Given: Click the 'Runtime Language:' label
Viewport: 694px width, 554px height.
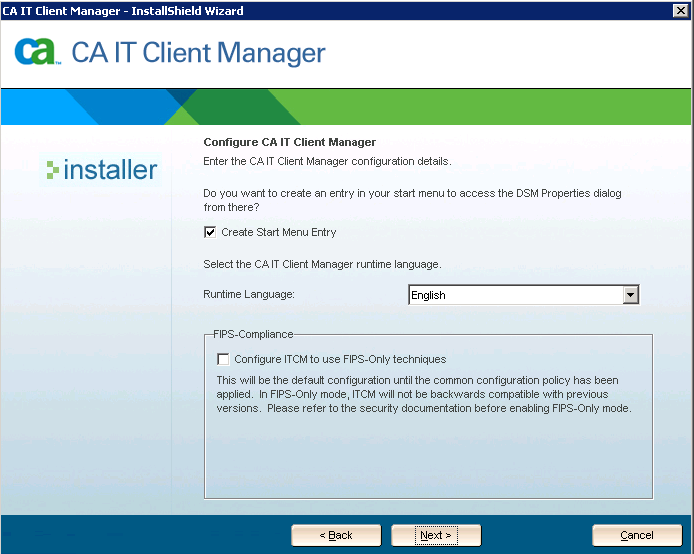Looking at the screenshot, I should 249,294.
